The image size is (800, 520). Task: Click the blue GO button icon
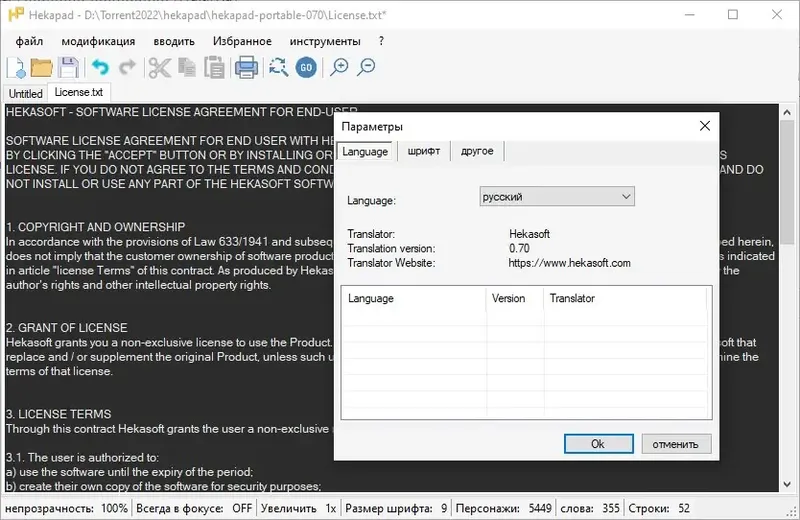coord(306,67)
